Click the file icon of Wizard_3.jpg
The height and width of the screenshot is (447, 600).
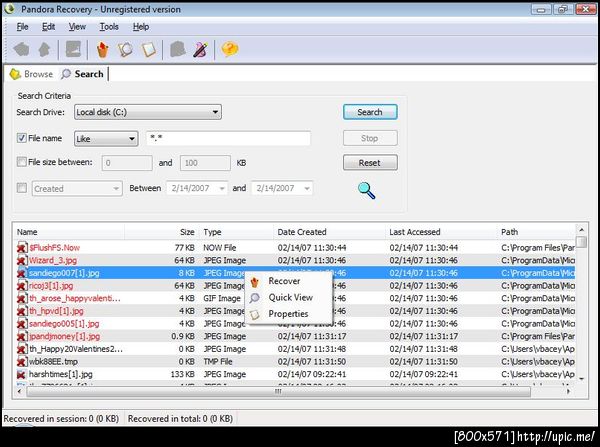coord(22,260)
